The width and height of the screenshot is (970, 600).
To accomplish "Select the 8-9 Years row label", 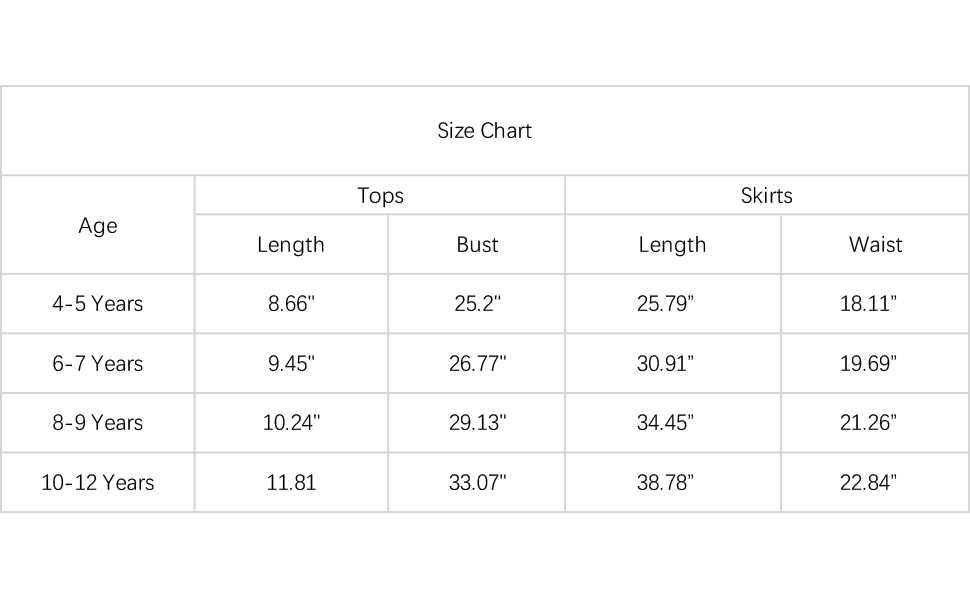I will click(x=98, y=423).
